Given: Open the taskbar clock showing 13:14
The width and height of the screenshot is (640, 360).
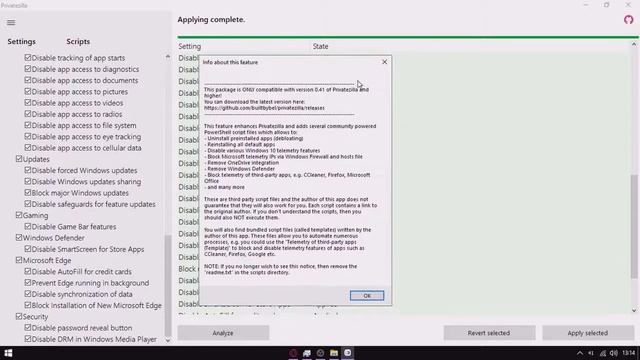Looking at the screenshot, I should pos(629,353).
